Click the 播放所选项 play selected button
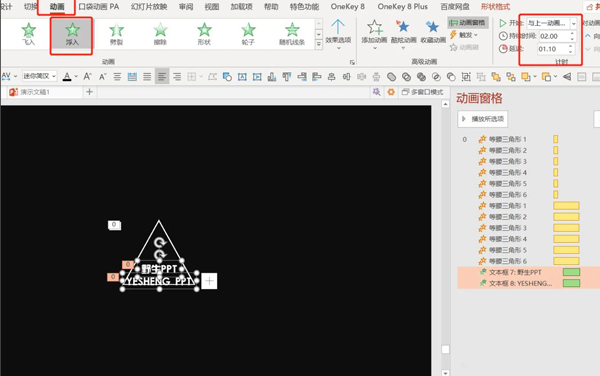Viewport: 600px width, 376px height. 483,119
